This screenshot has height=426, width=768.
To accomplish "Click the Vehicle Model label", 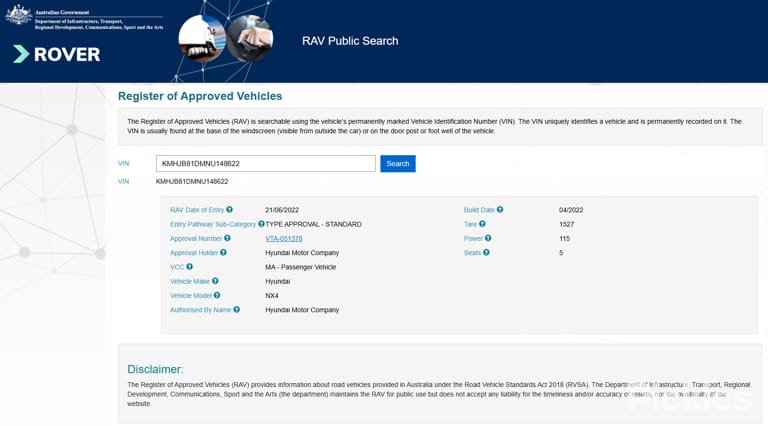I will 191,296.
